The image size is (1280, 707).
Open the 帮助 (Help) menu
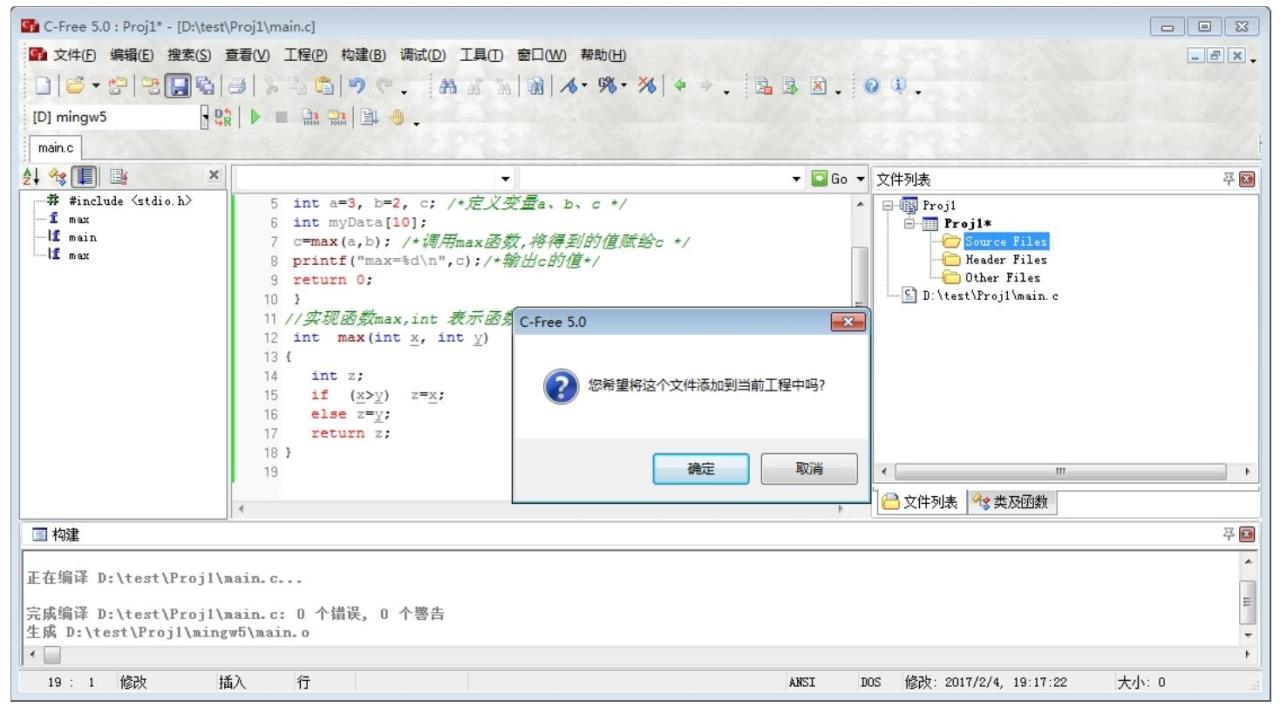click(603, 55)
